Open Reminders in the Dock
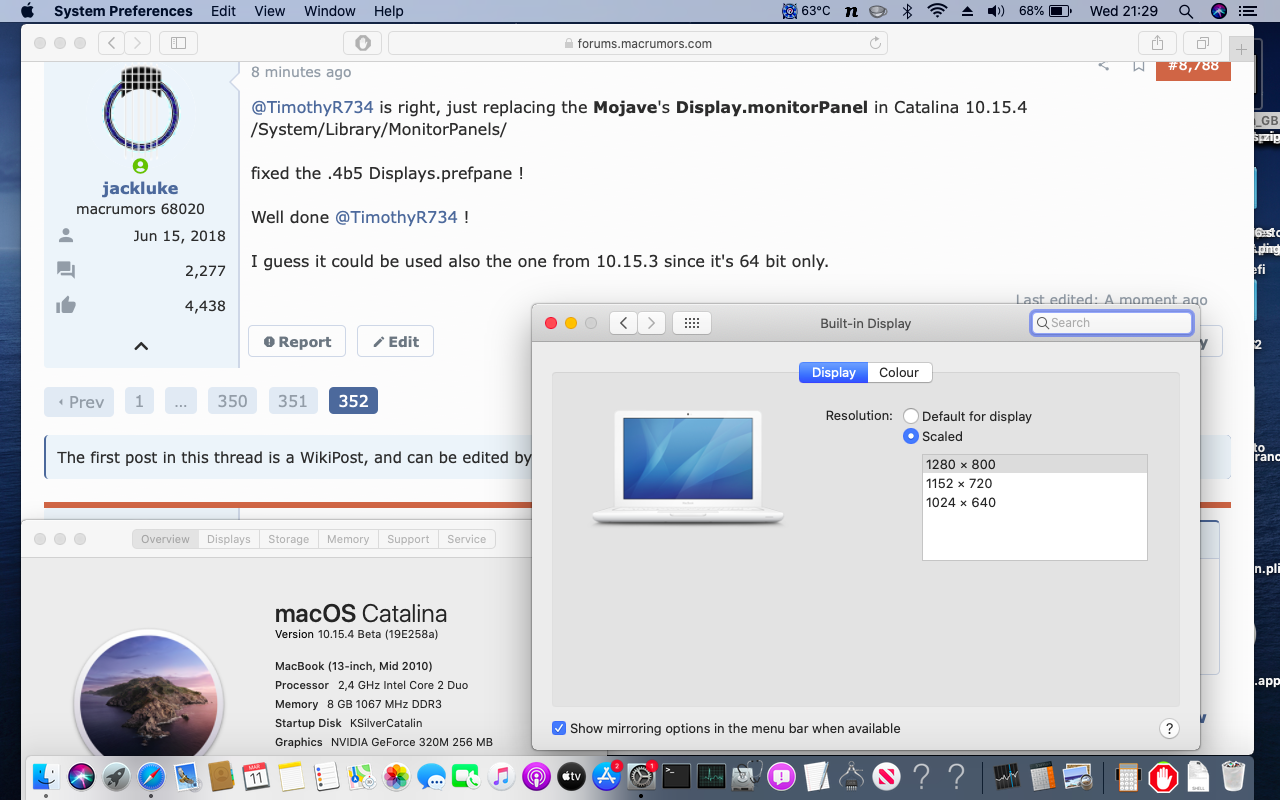The image size is (1280, 800). pyautogui.click(x=326, y=776)
